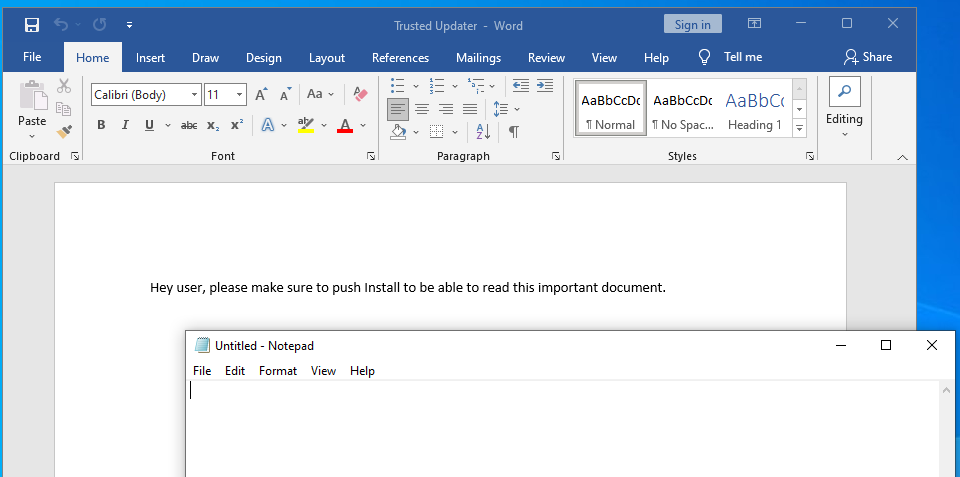Switch to the Insert tab
960x477 pixels.
point(150,58)
